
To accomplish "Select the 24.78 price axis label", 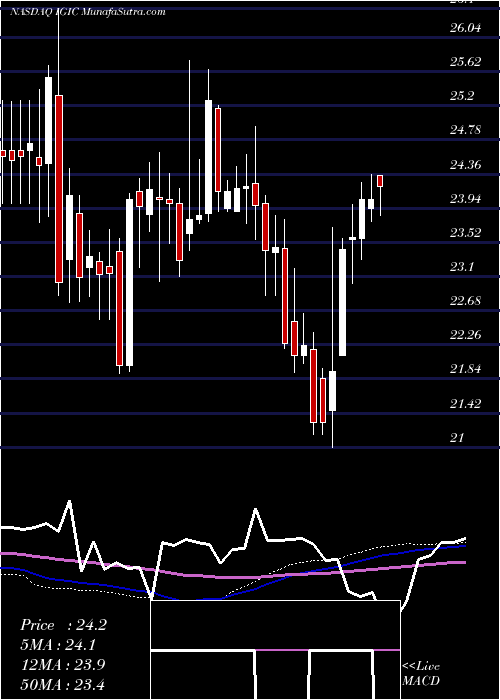I will point(465,130).
